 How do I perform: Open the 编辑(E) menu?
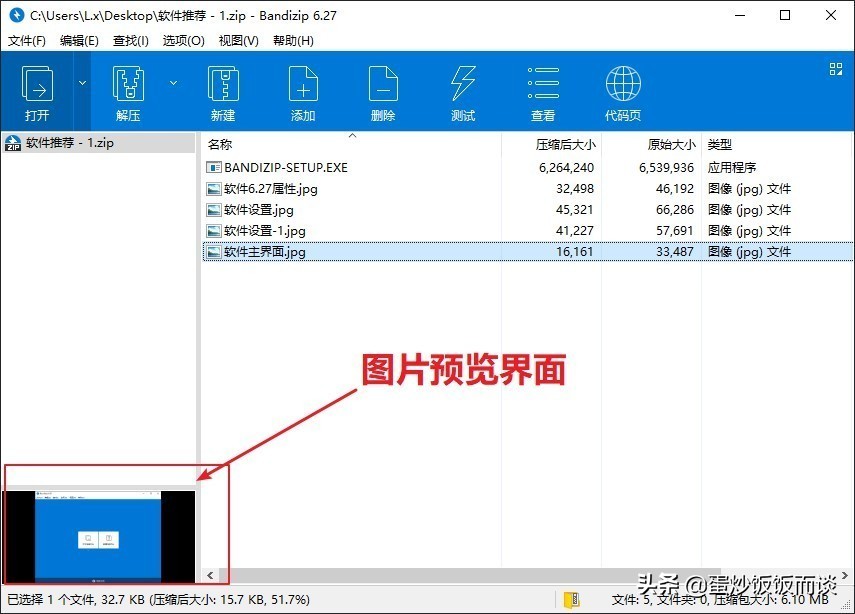coord(79,41)
